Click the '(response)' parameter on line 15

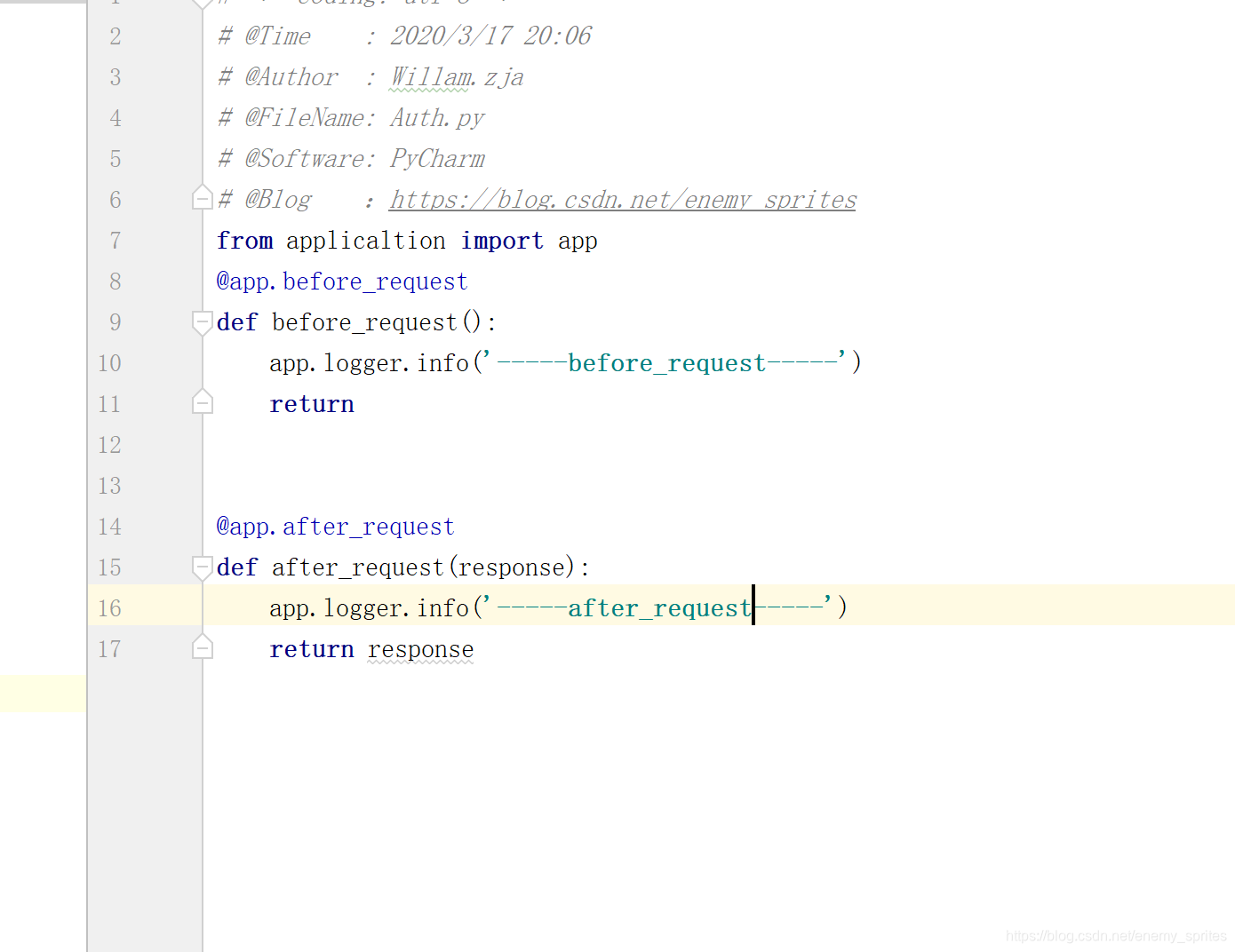pos(513,567)
